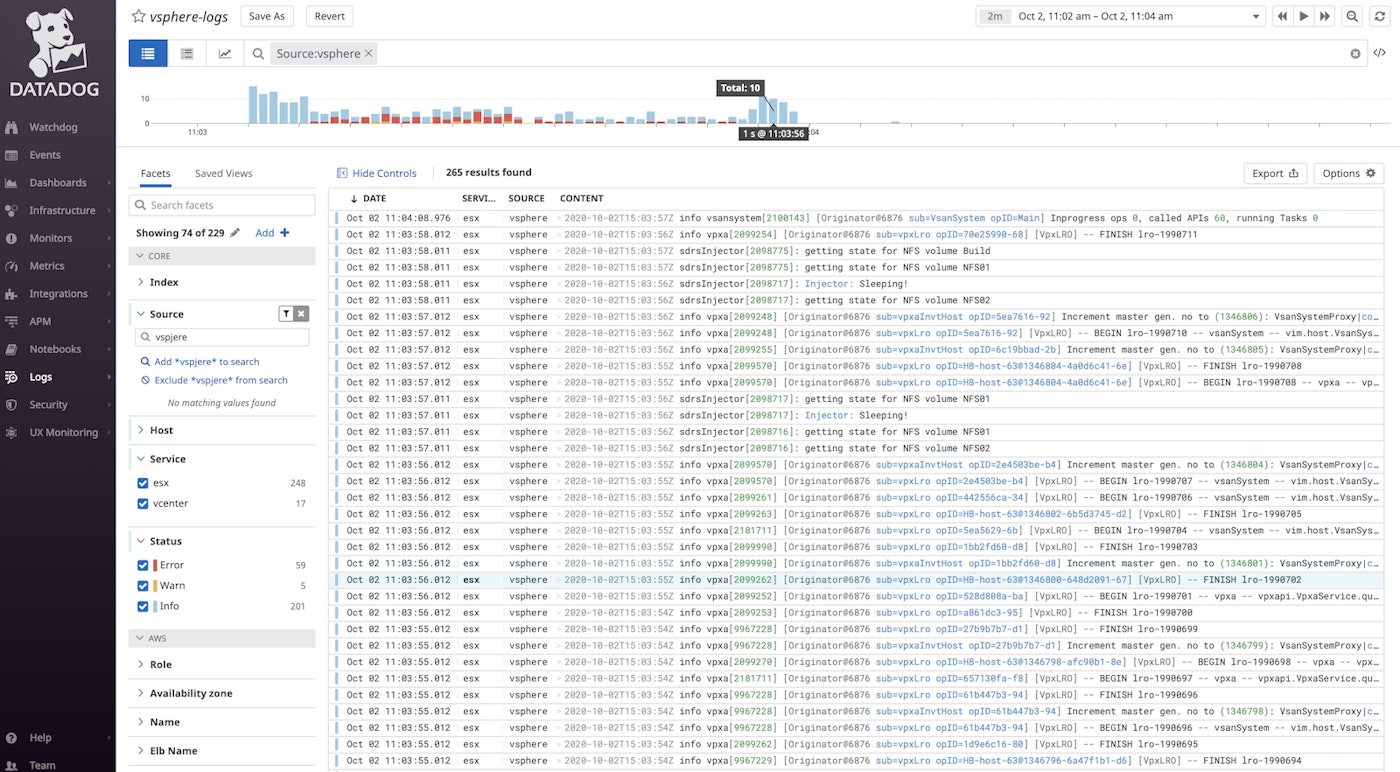Rewind the time range

1282,16
